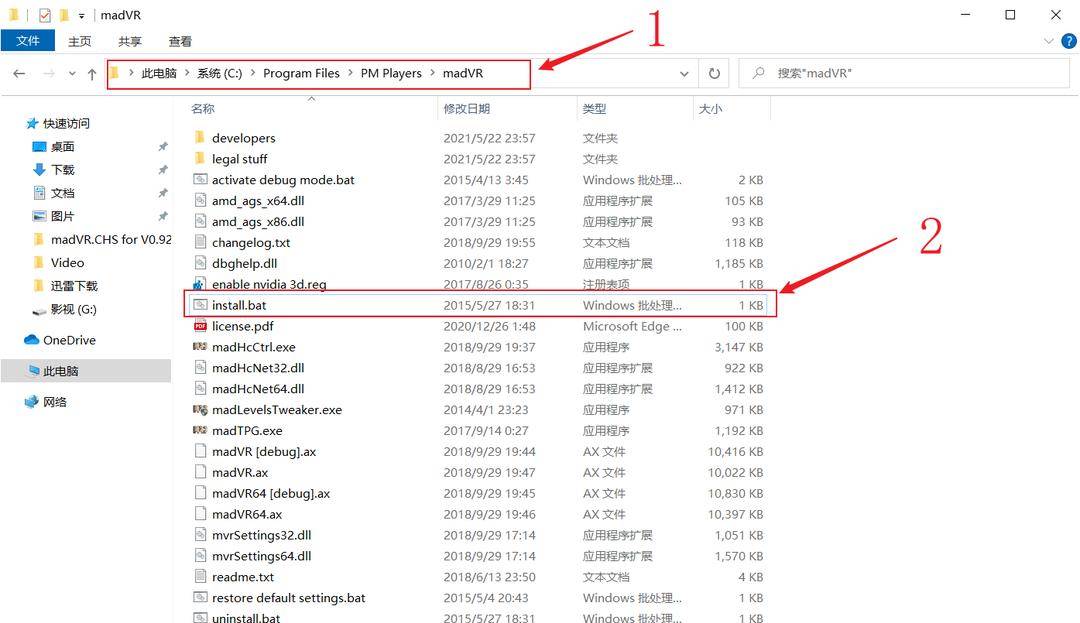Unpin 桌面 from quick access
The image size is (1080, 623).
coord(163,146)
